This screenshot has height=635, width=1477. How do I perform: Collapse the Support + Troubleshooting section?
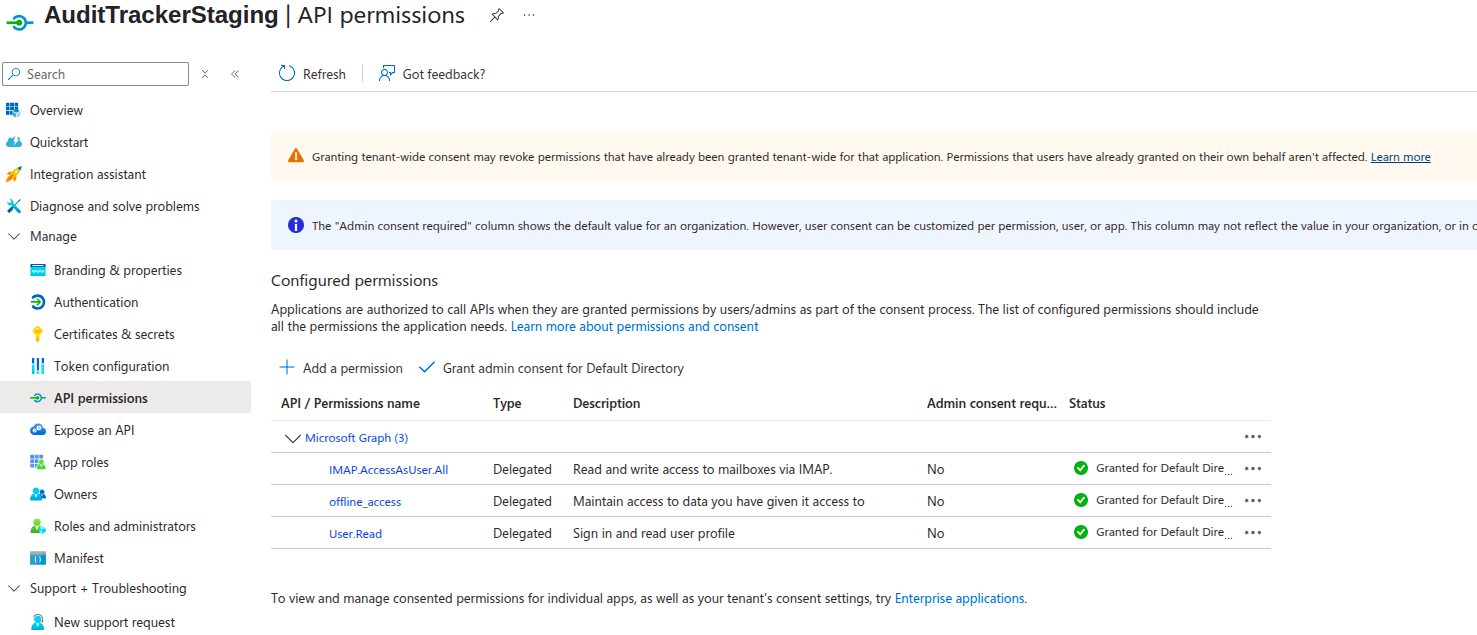click(x=13, y=589)
